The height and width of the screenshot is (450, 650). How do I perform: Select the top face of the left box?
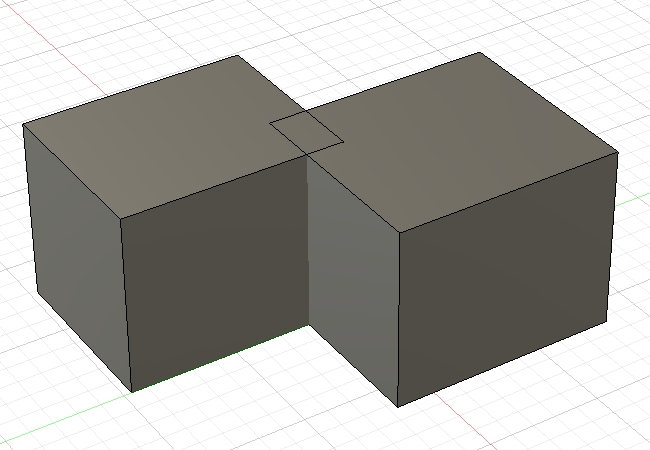point(160,135)
